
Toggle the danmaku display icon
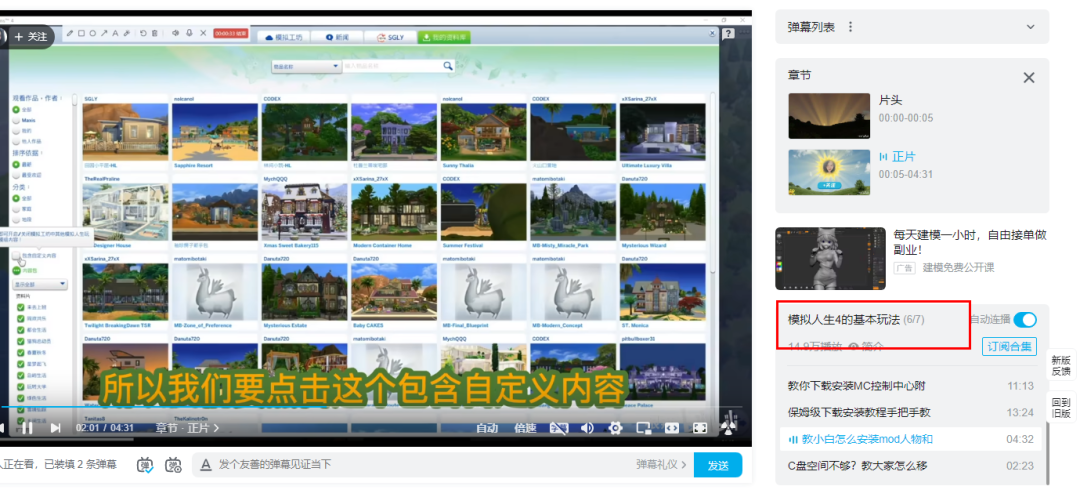tap(145, 465)
